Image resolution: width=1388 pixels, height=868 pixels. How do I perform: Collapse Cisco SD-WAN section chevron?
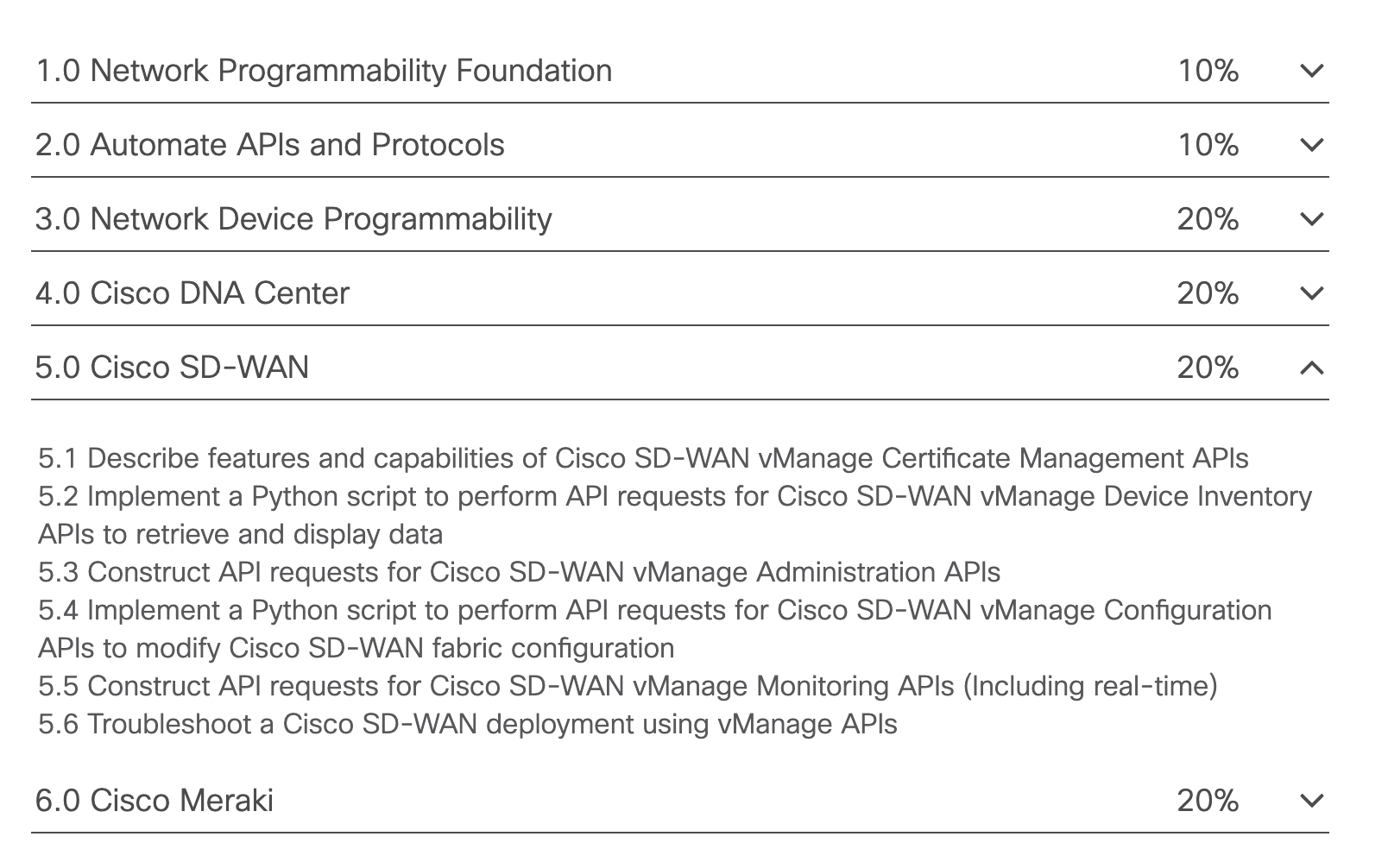pos(1311,368)
